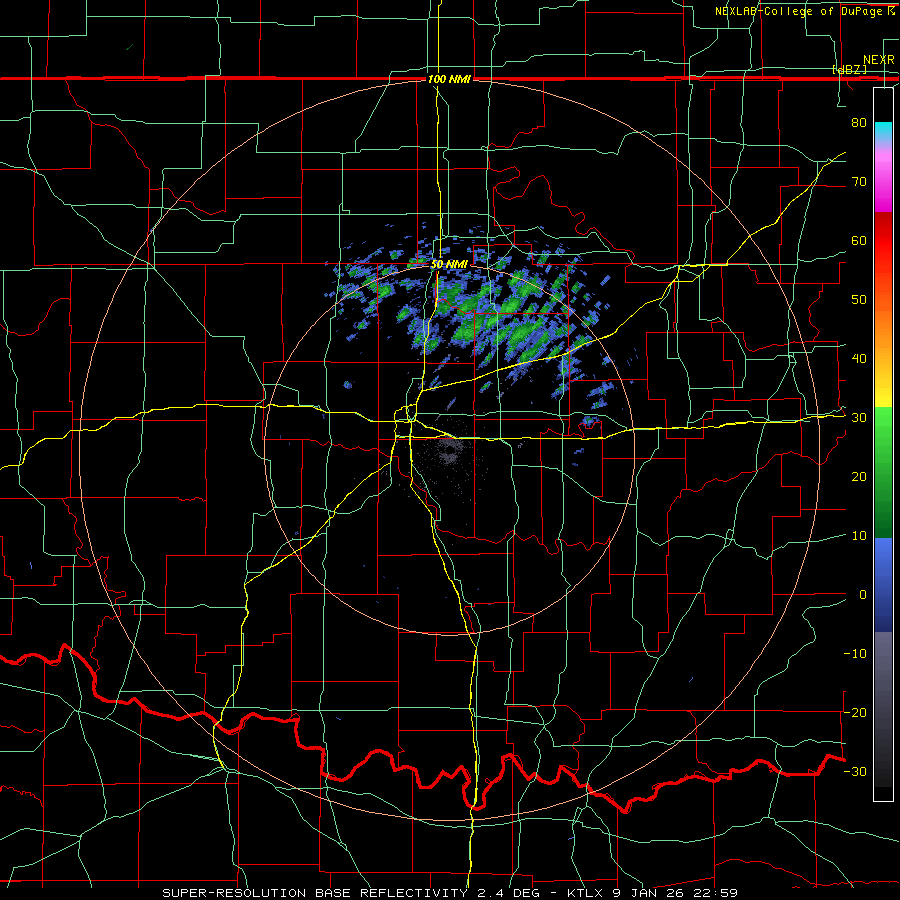The height and width of the screenshot is (900, 900).
Task: Click the dBZ units label above color bar
Action: [850, 69]
